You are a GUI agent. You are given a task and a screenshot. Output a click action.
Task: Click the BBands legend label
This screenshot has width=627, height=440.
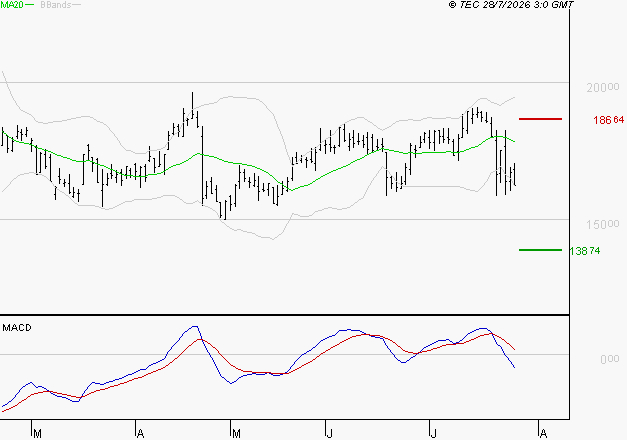click(x=56, y=5)
